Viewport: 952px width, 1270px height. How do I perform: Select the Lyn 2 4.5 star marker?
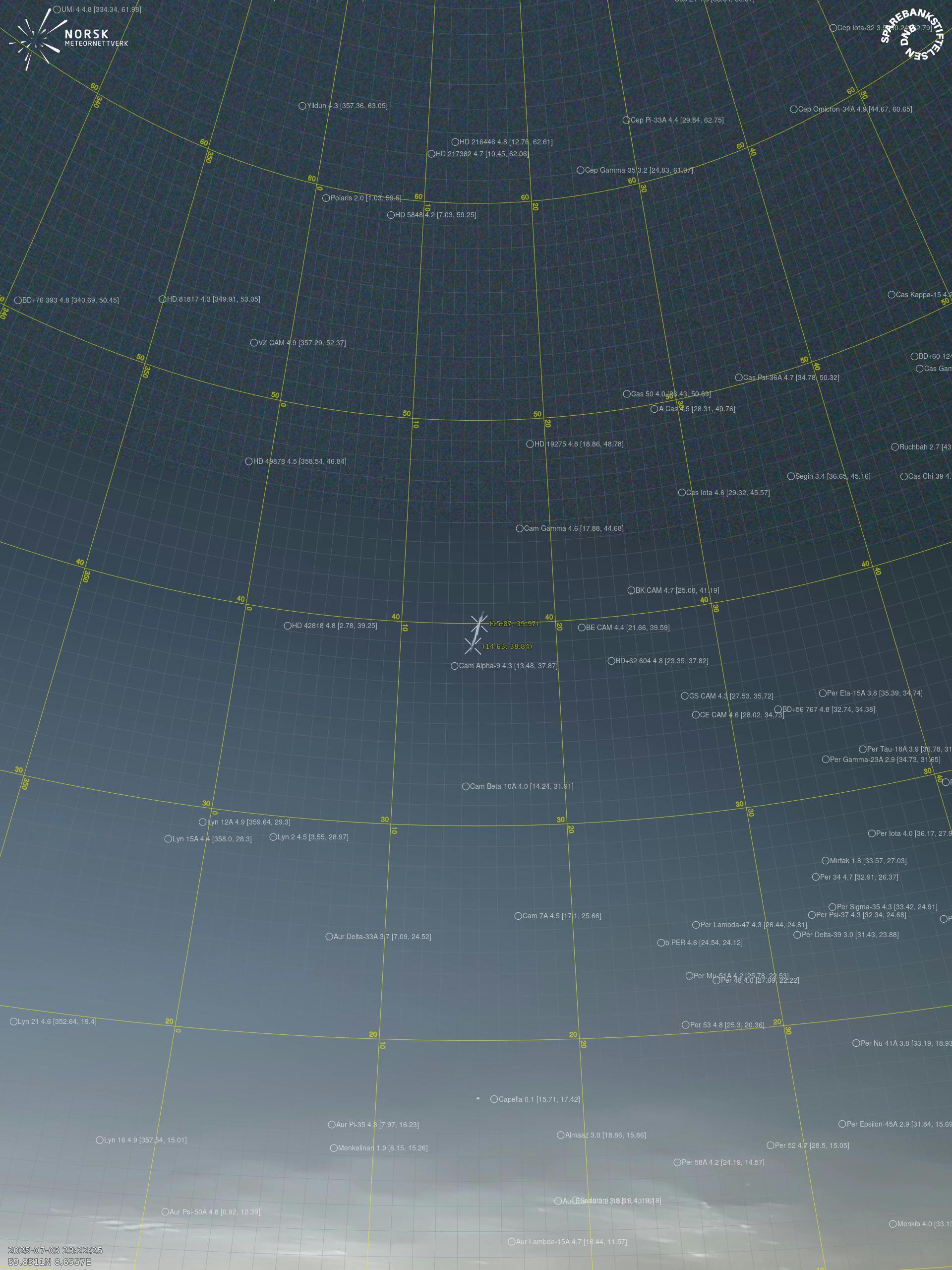(x=273, y=837)
